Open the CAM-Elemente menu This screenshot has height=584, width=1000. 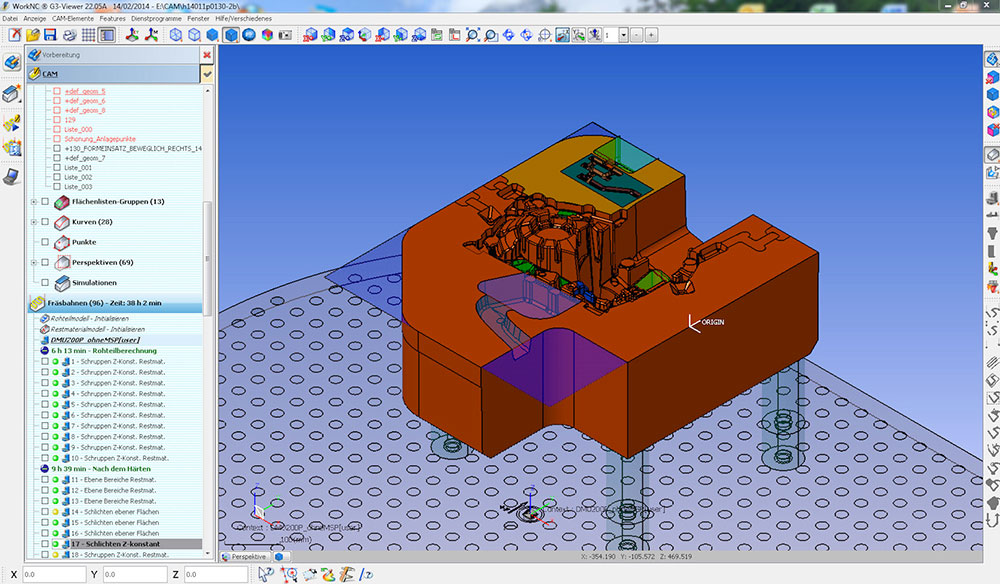(x=73, y=18)
